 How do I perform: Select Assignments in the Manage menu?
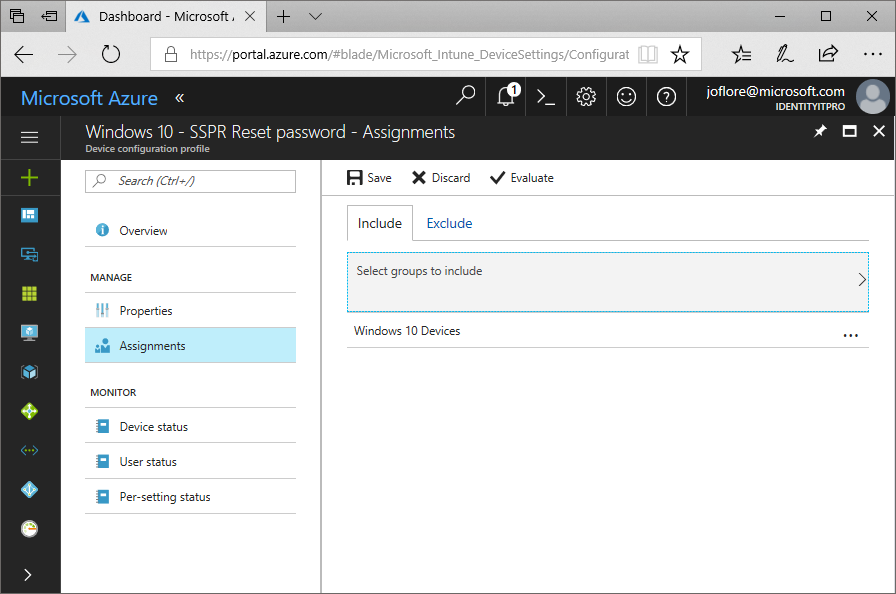(190, 346)
